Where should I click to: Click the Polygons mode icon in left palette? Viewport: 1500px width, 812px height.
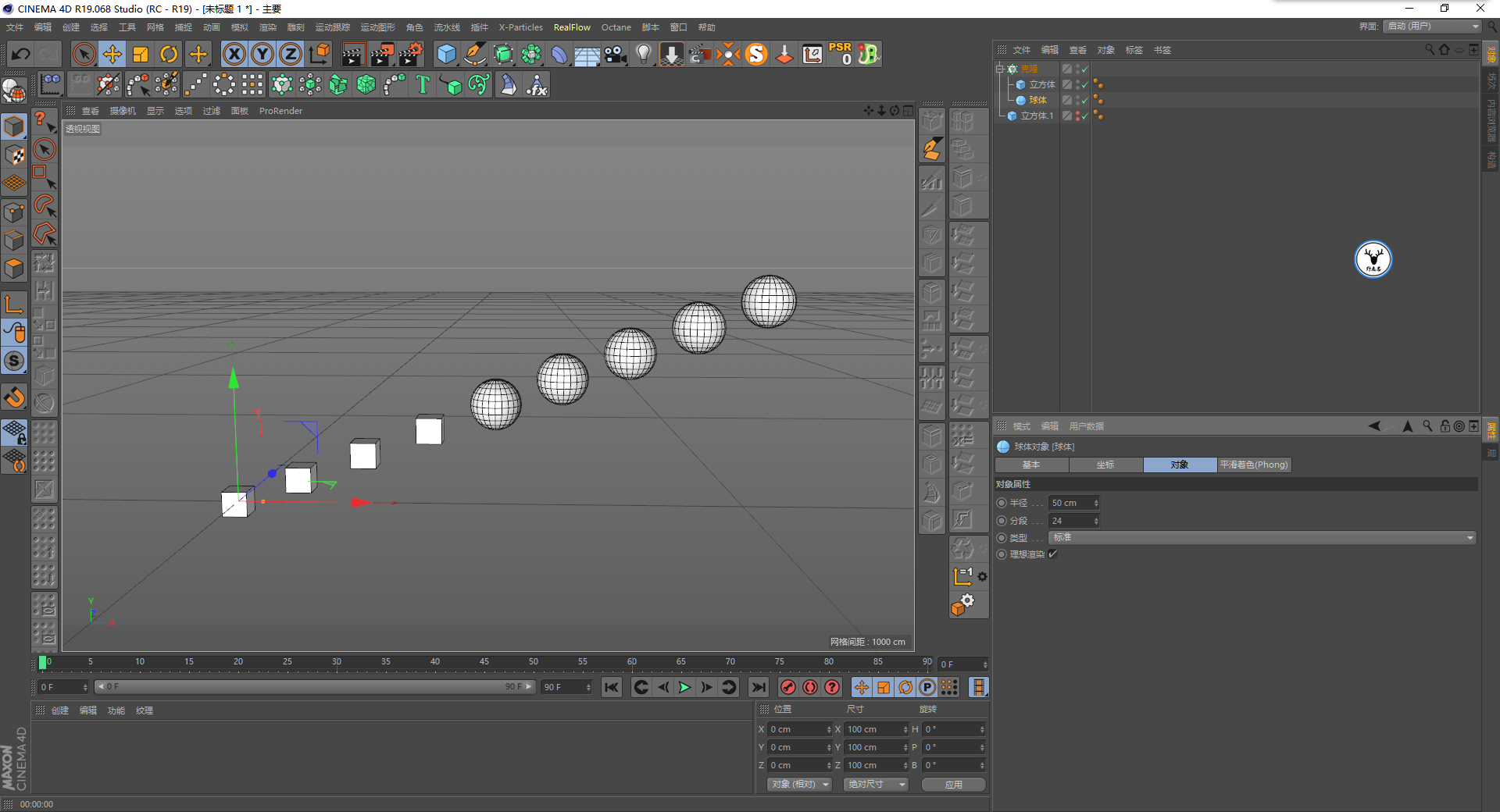click(14, 269)
